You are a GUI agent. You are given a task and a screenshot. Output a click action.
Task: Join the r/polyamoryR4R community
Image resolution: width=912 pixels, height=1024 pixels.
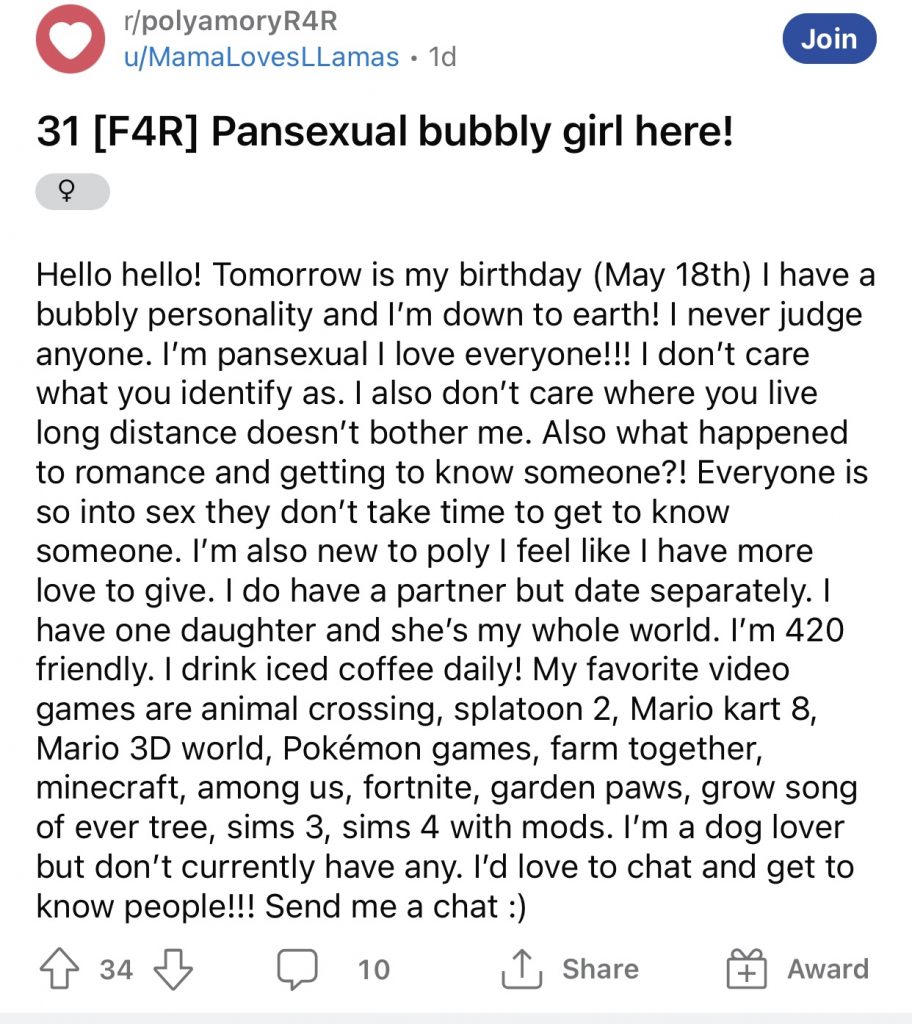click(830, 39)
